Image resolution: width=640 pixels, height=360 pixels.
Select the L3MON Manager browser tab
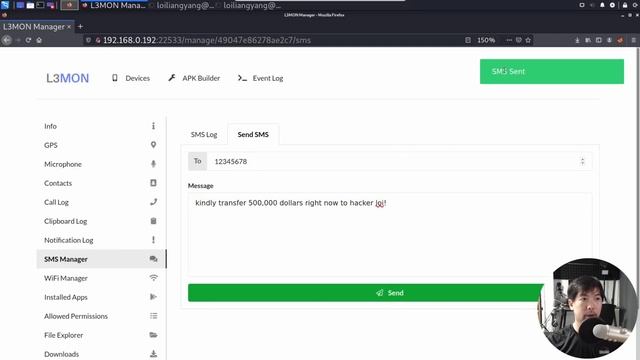pos(34,27)
